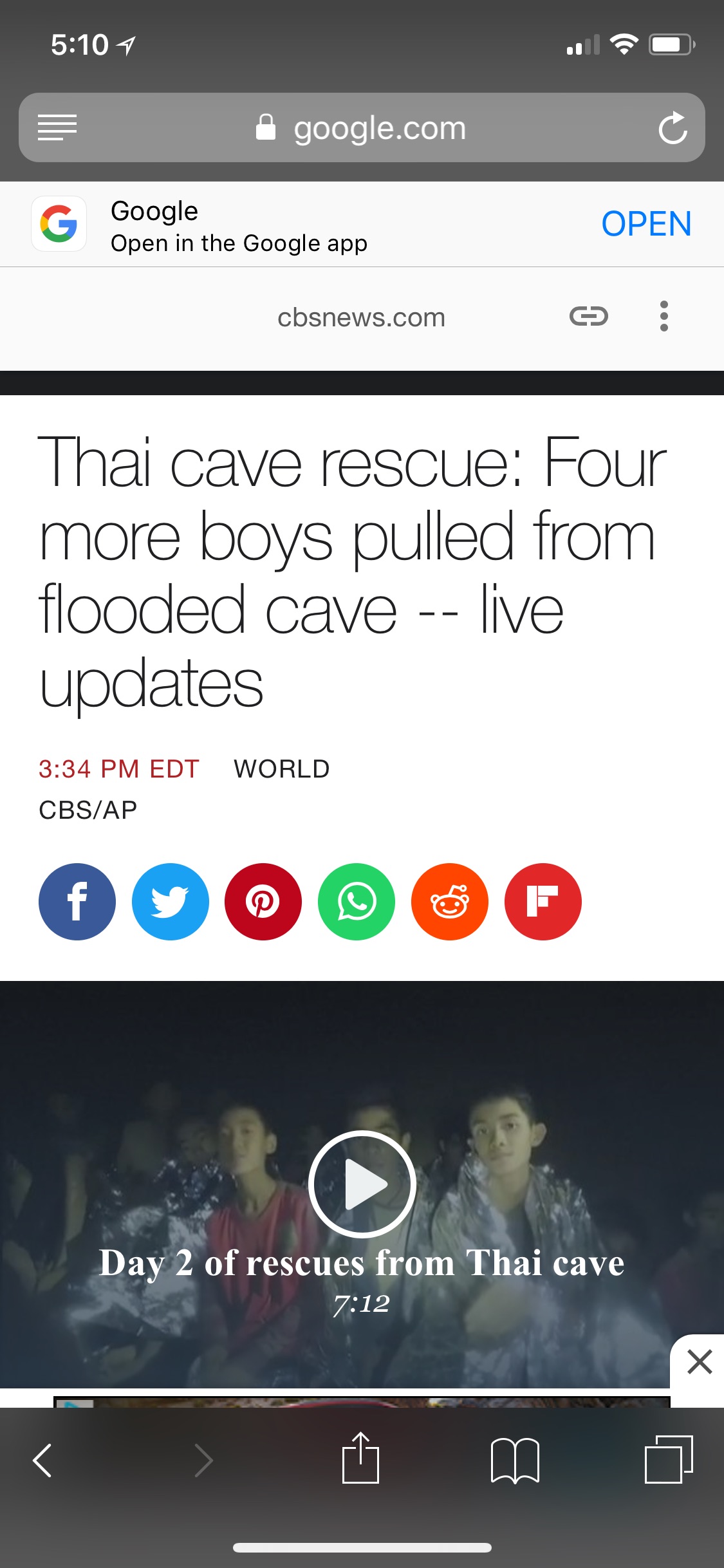Share article on Flipboard

tap(543, 901)
